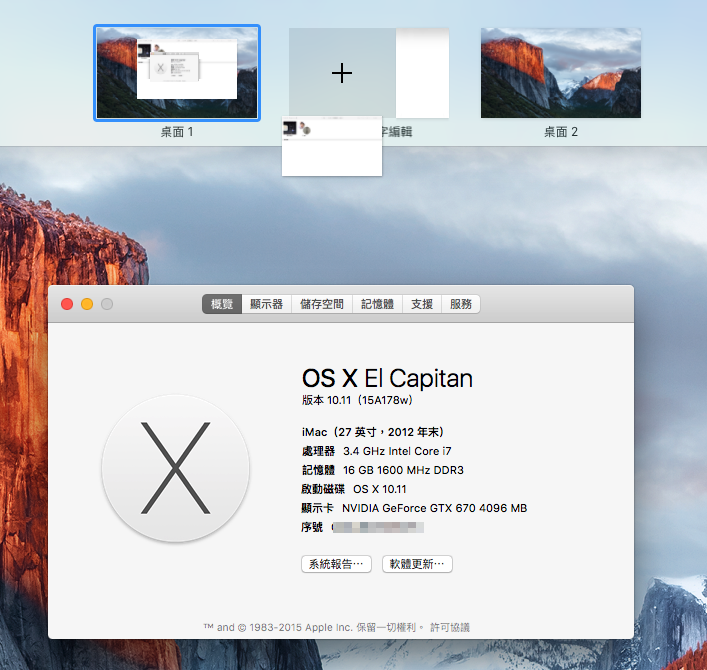Switch to the 顯示器 tab
707x670 pixels.
(x=266, y=304)
